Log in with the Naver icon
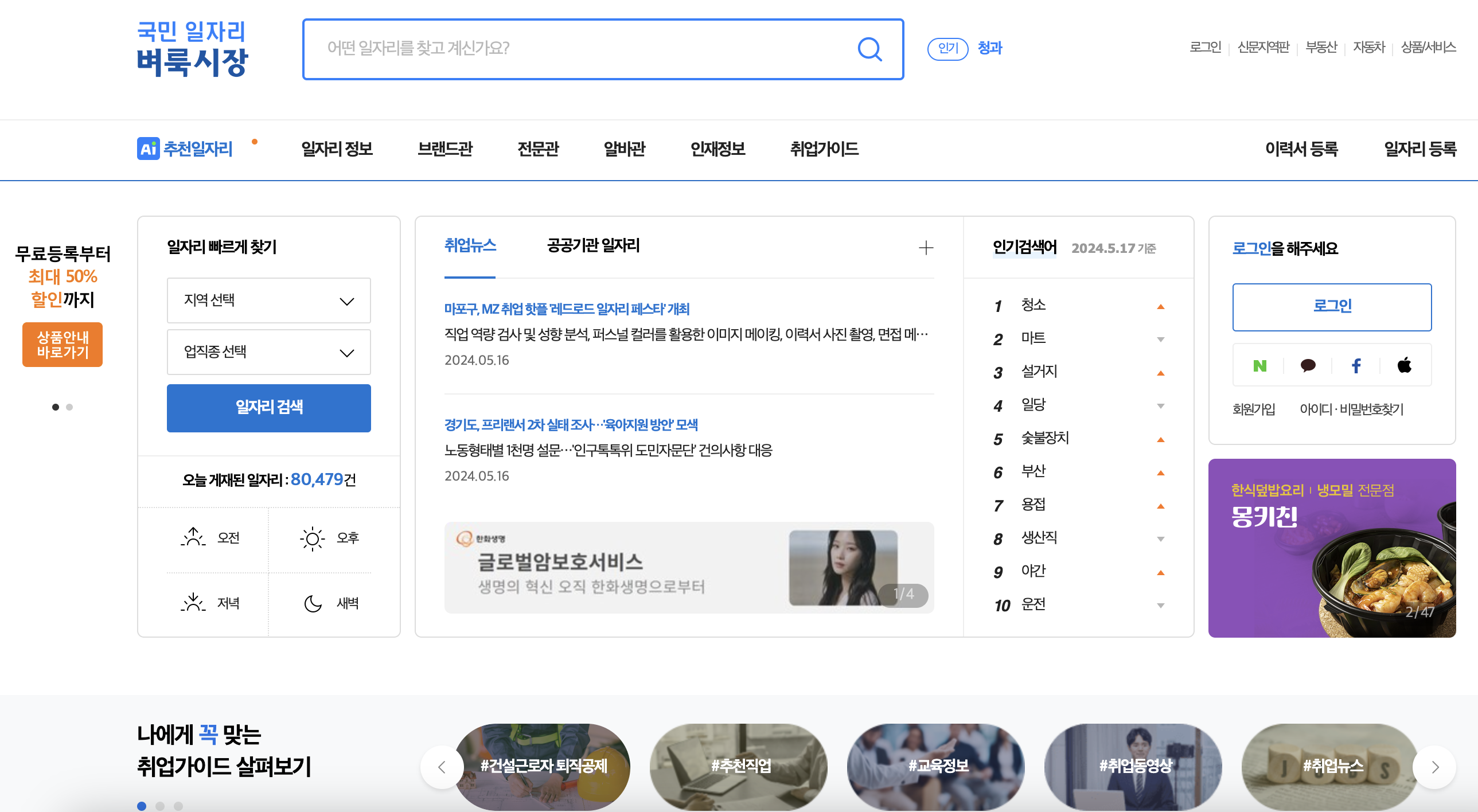The width and height of the screenshot is (1478, 812). tap(1259, 365)
